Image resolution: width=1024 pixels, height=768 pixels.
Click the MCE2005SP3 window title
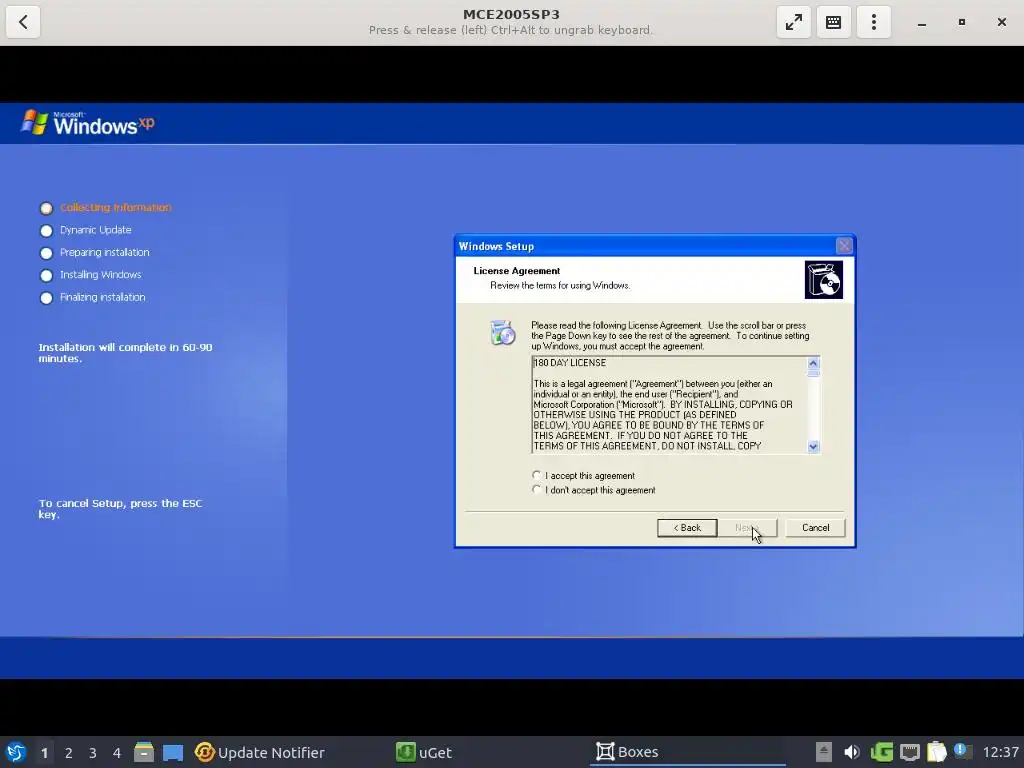[511, 14]
